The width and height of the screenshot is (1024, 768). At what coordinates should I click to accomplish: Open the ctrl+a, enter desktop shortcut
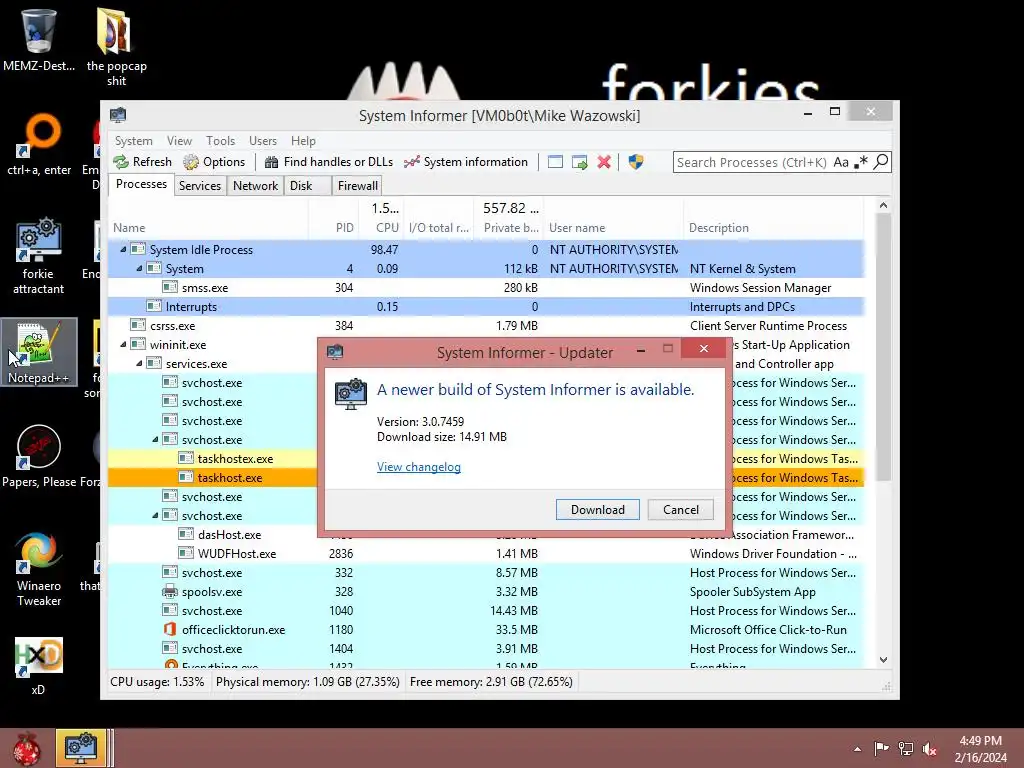point(39,145)
